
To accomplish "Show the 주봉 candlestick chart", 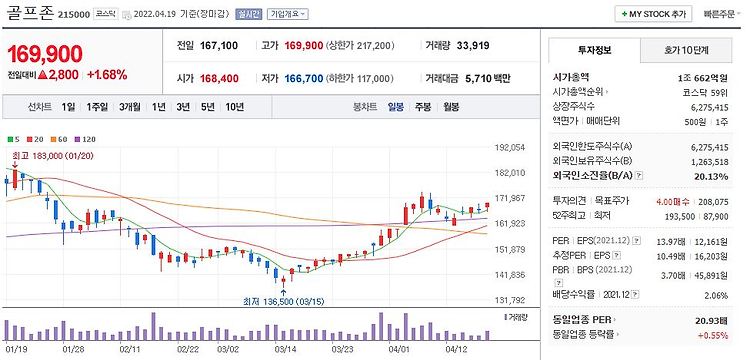I will pos(423,107).
